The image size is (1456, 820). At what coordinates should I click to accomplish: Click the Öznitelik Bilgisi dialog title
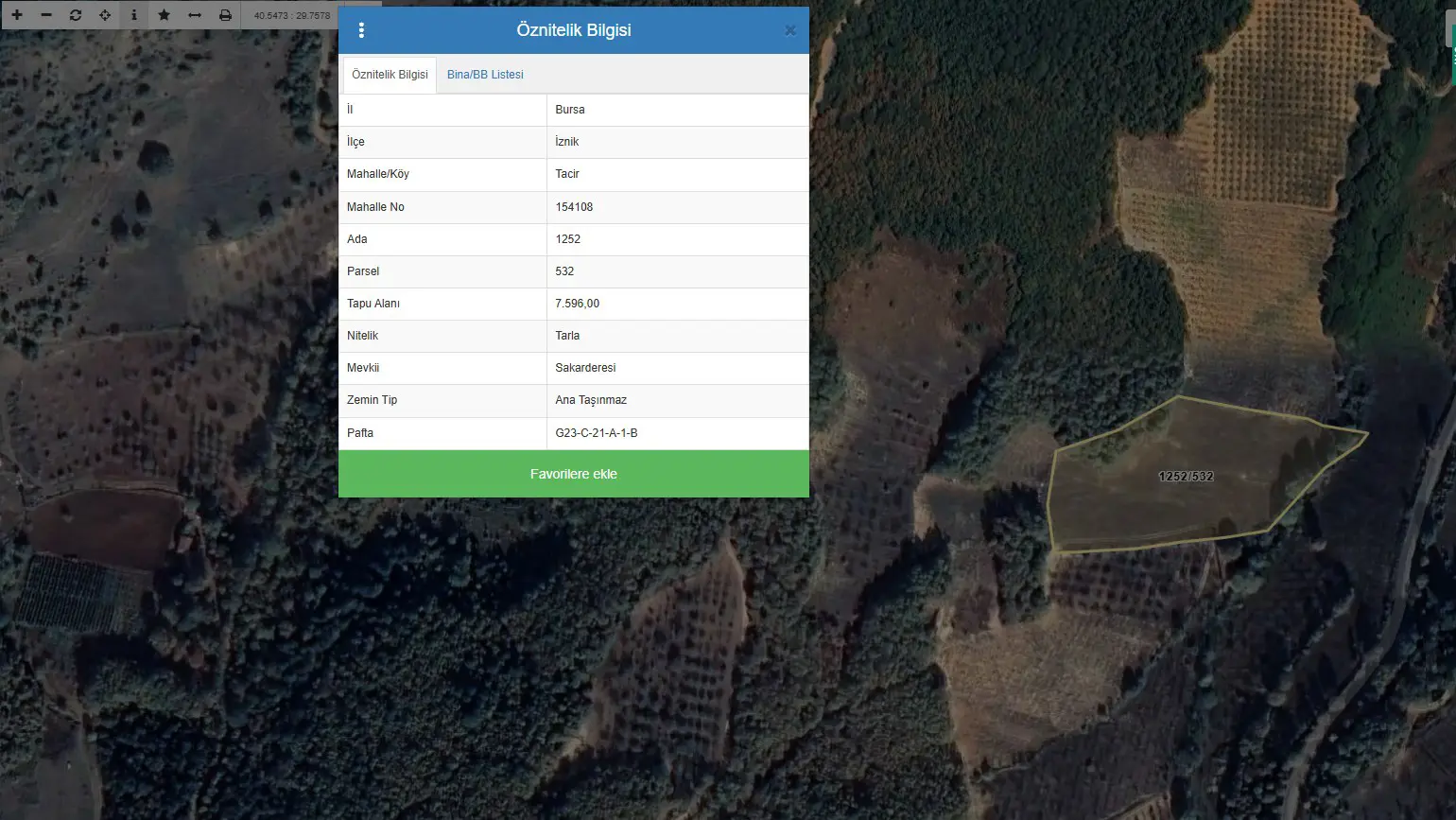[x=574, y=30]
